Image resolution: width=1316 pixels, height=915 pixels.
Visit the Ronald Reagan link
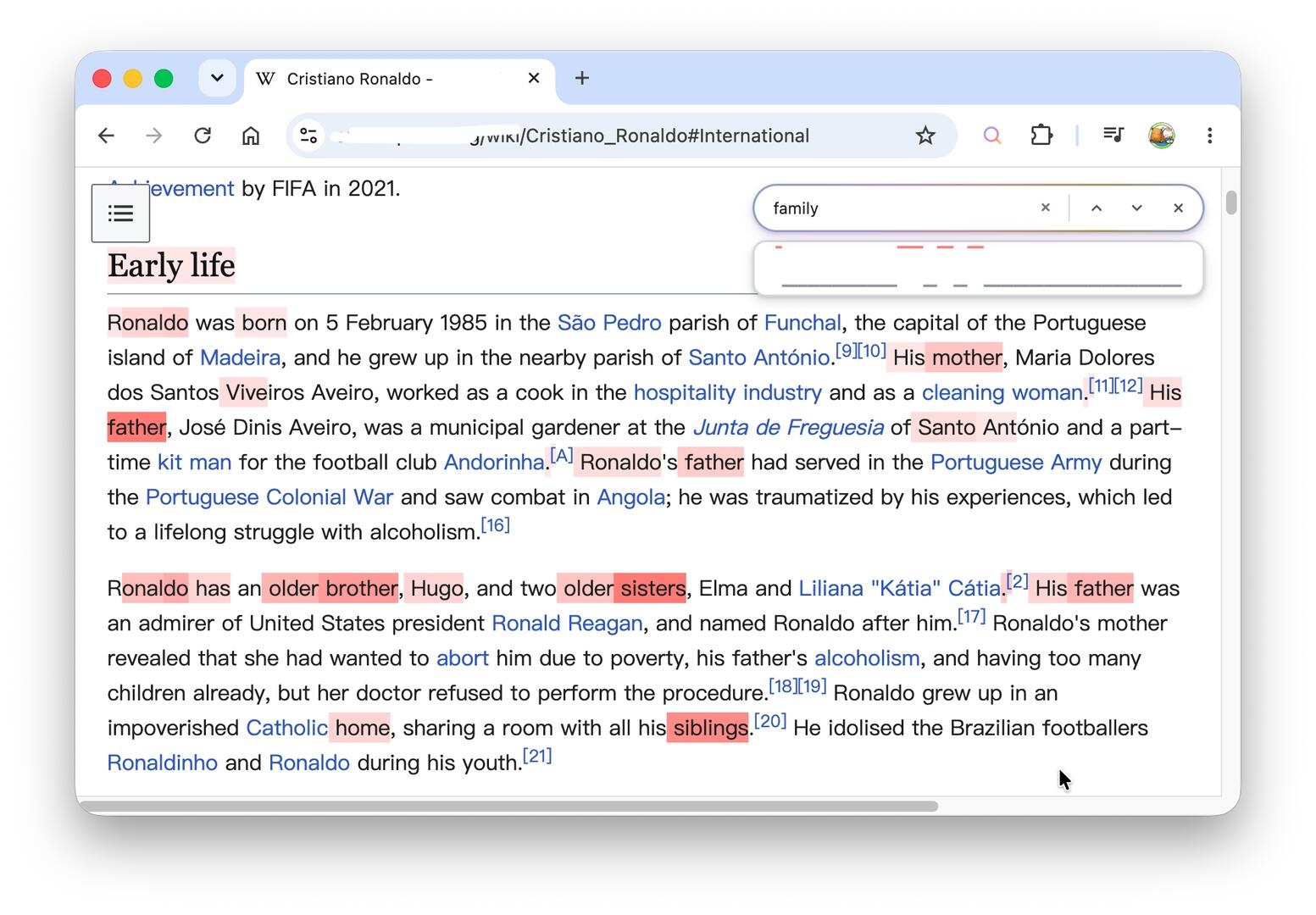click(567, 623)
